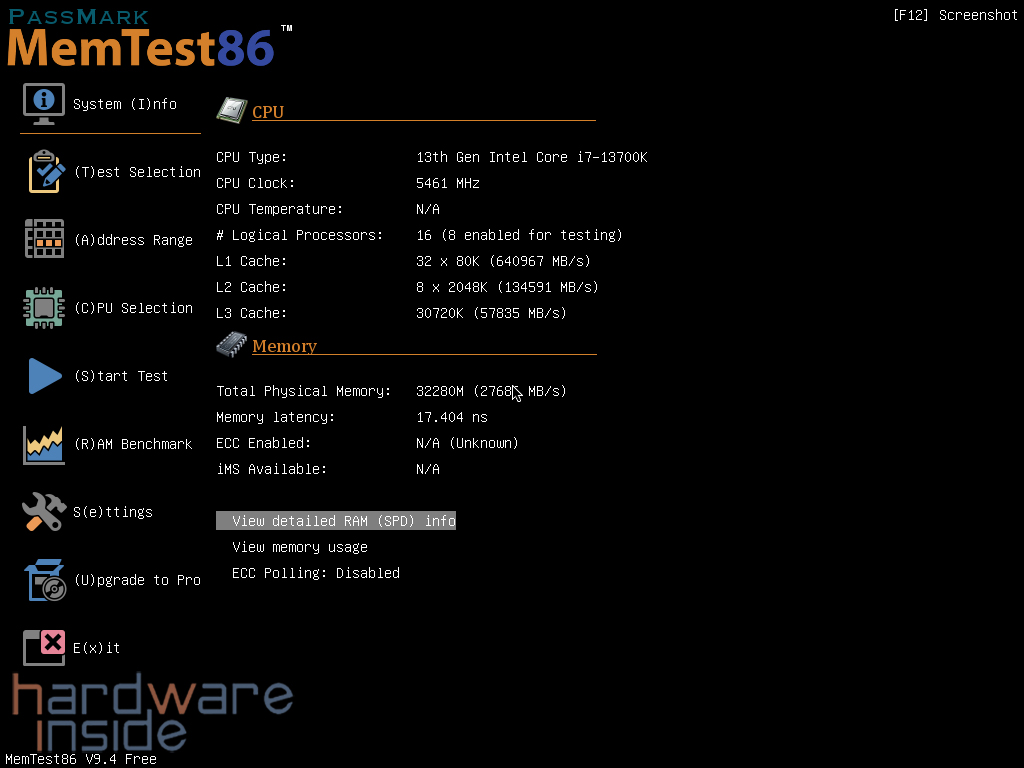The width and height of the screenshot is (1024, 768).
Task: Click the L1 Cache value 32 x 80K
Action: pos(503,261)
